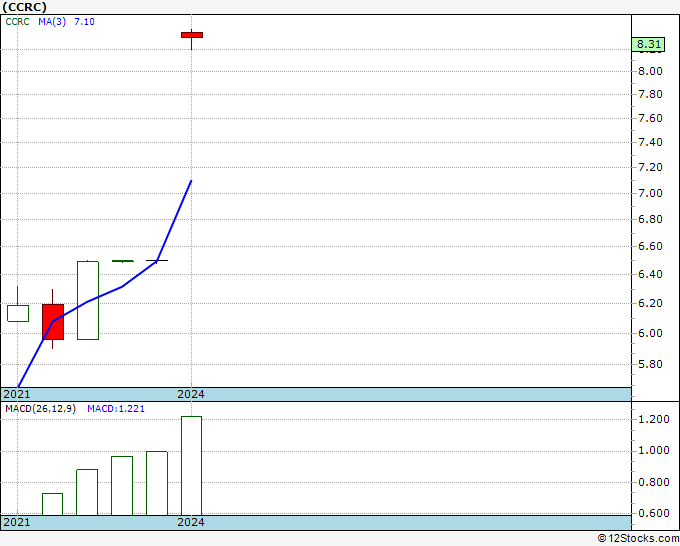Click the 2024 label on price chart axis
The height and width of the screenshot is (546, 680).
coord(191,394)
